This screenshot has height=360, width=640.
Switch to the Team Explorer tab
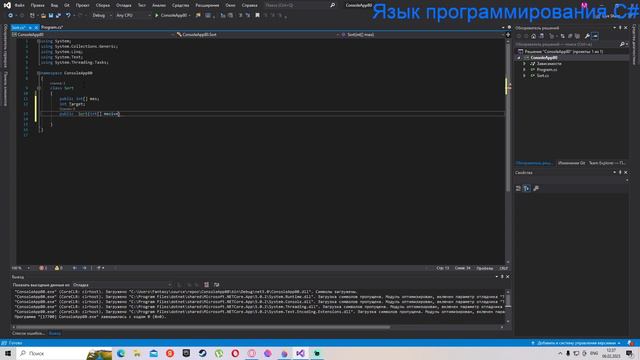click(607, 163)
